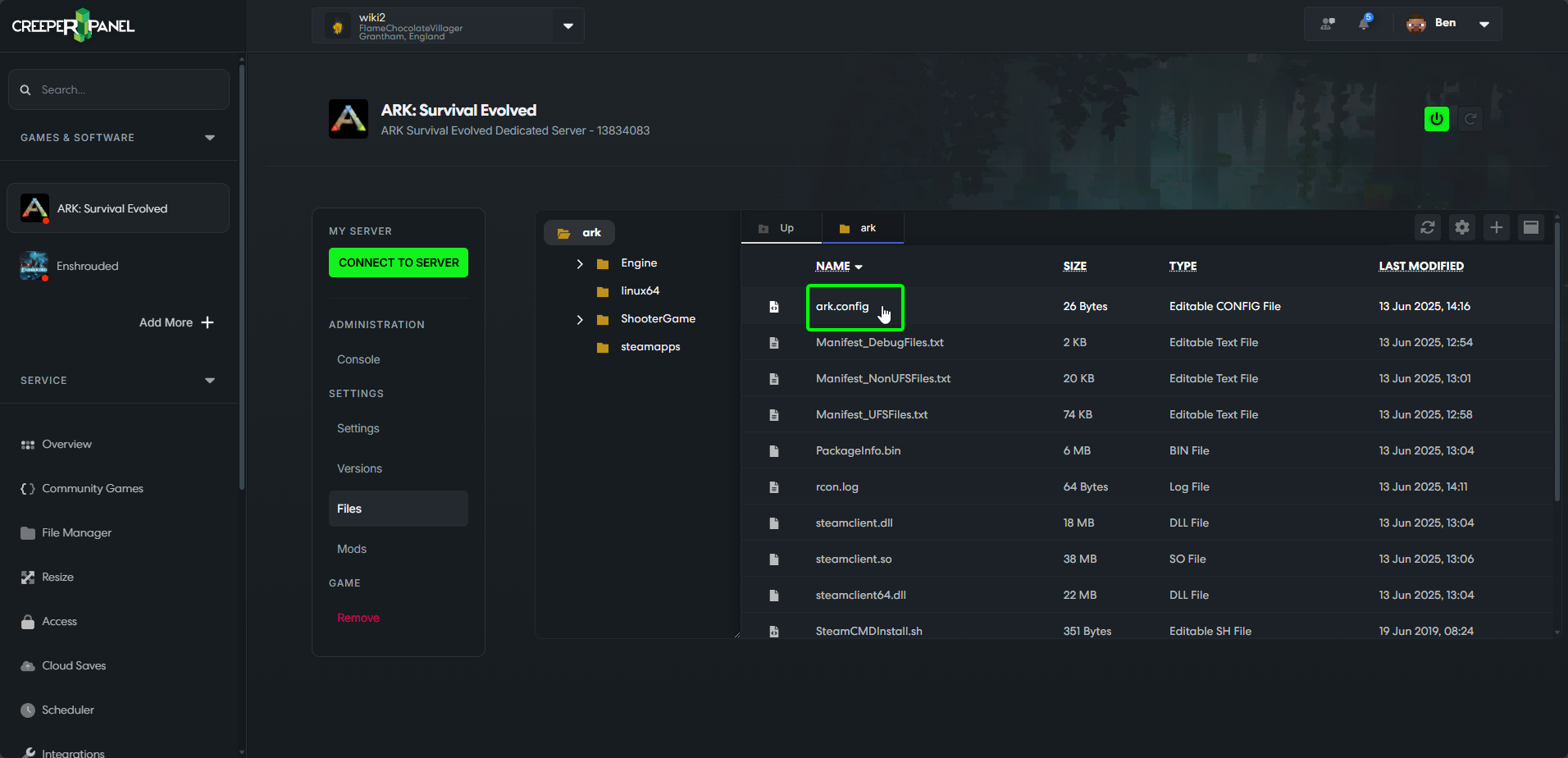Click the steamapps folder icon in tree
1568x758 pixels.
[603, 347]
